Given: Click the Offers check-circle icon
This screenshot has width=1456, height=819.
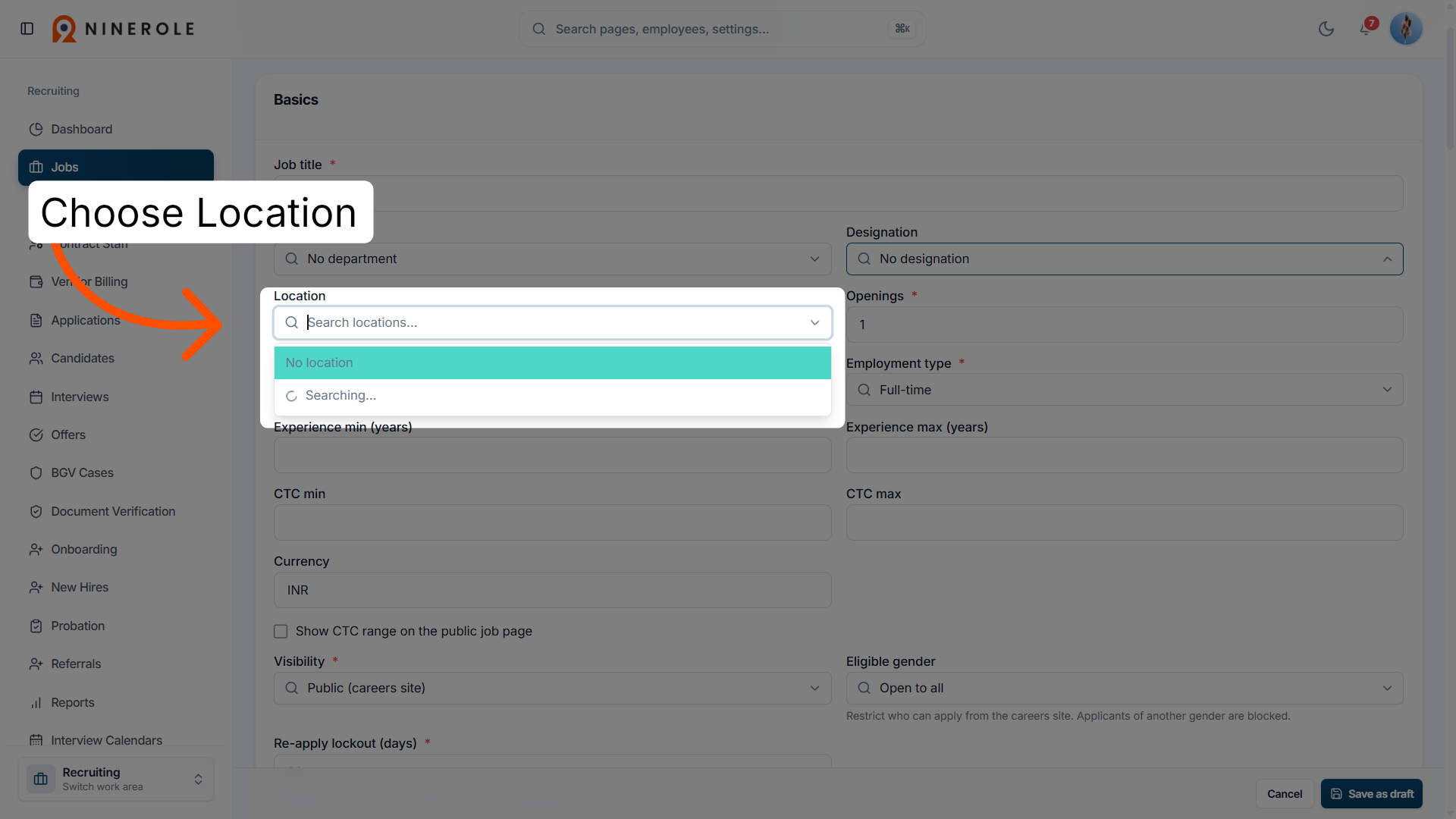Looking at the screenshot, I should (36, 435).
